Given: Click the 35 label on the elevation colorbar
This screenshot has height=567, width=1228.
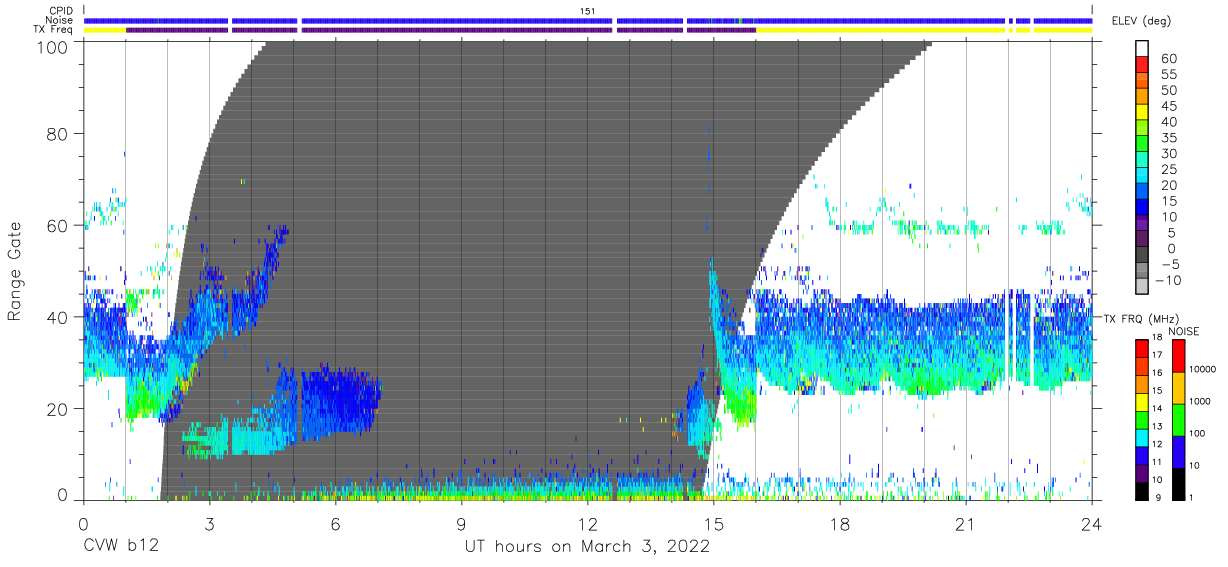Looking at the screenshot, I should point(1169,138).
